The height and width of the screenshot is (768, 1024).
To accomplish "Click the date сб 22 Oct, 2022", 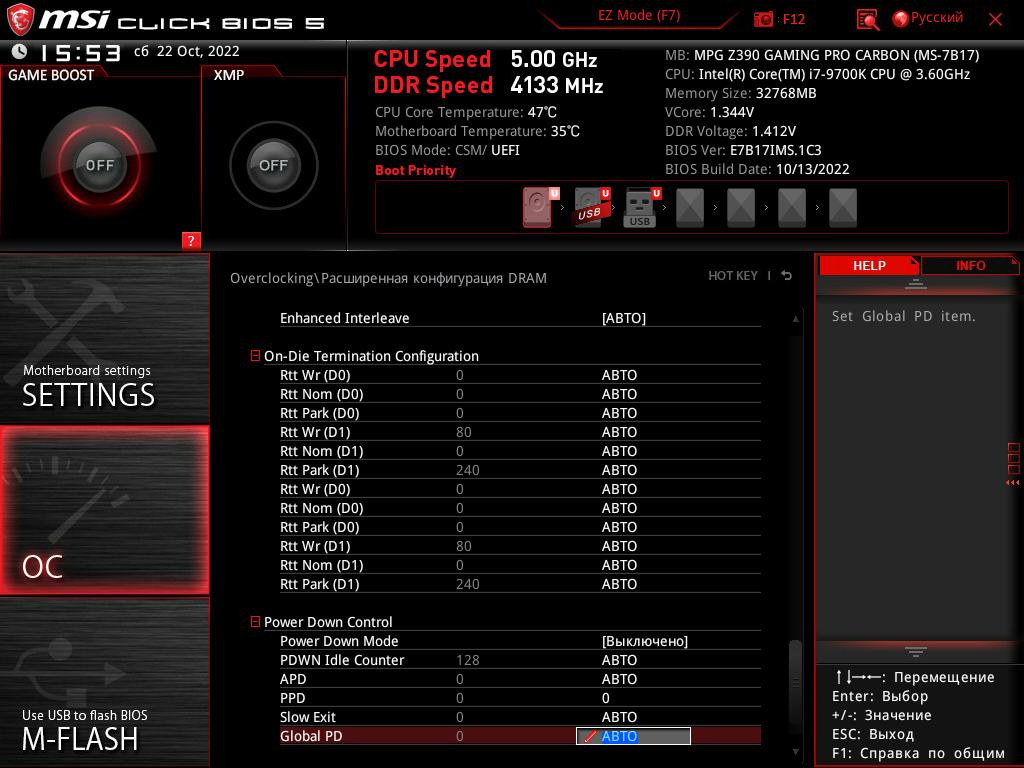I will pos(187,51).
